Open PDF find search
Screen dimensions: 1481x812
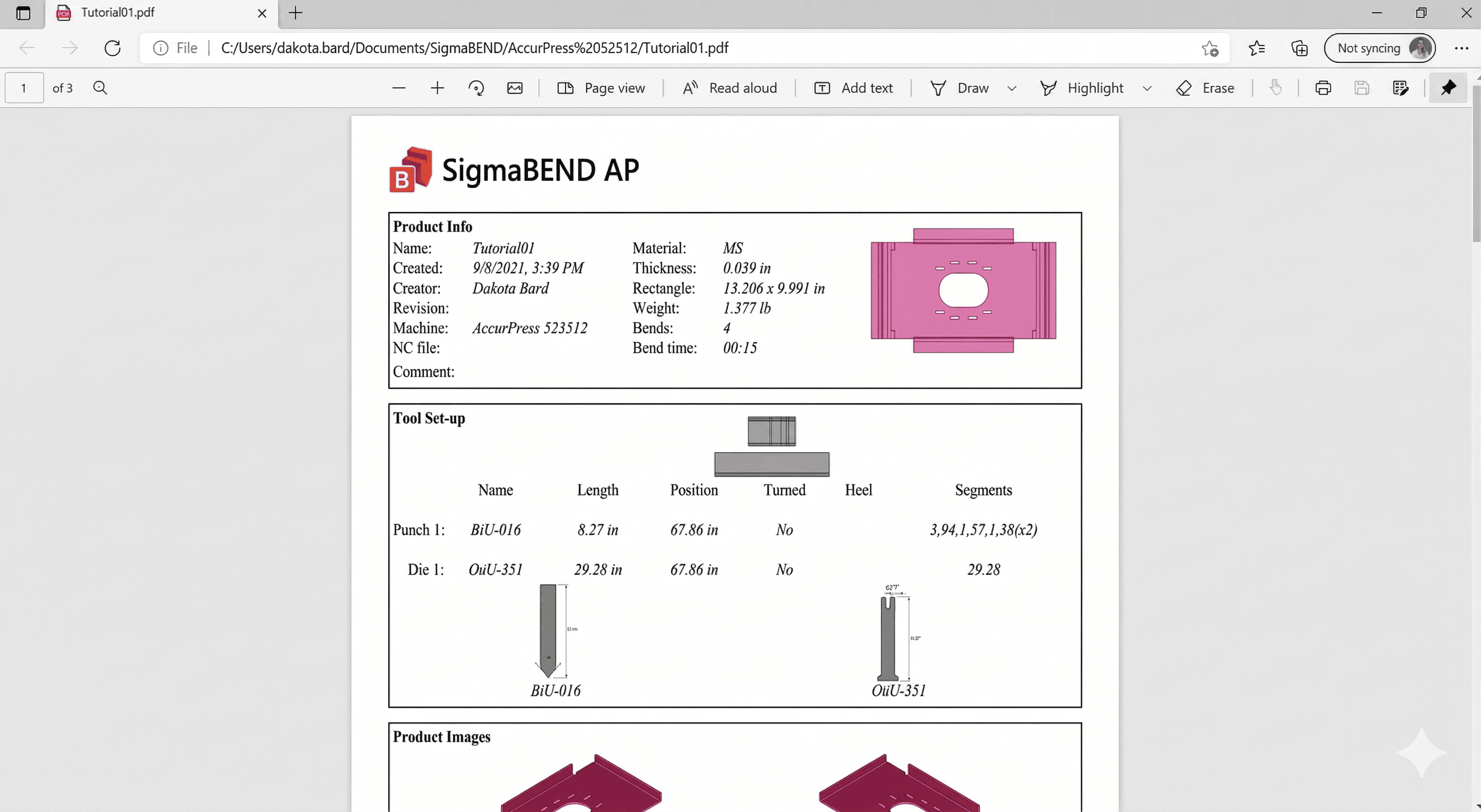point(100,88)
